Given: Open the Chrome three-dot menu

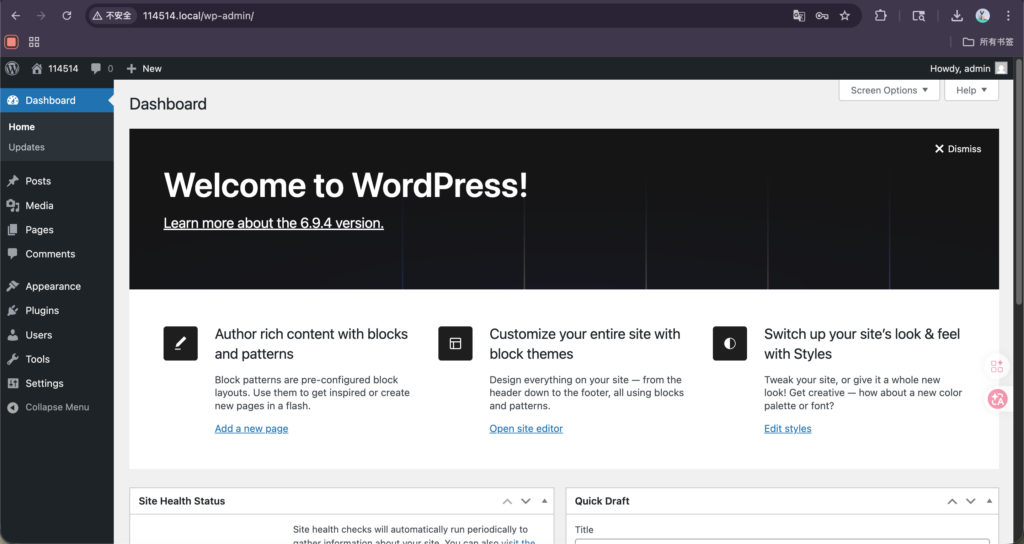Looking at the screenshot, I should click(1008, 16).
